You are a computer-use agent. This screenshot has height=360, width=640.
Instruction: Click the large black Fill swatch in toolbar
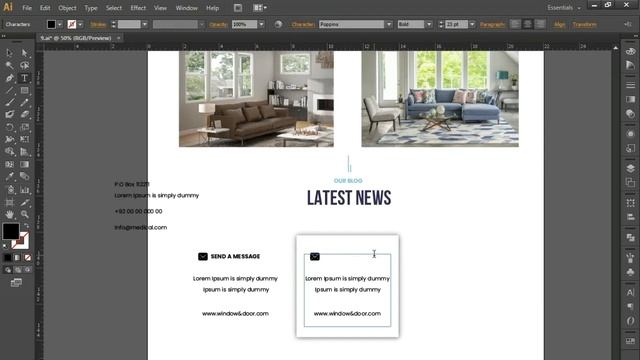click(x=11, y=231)
